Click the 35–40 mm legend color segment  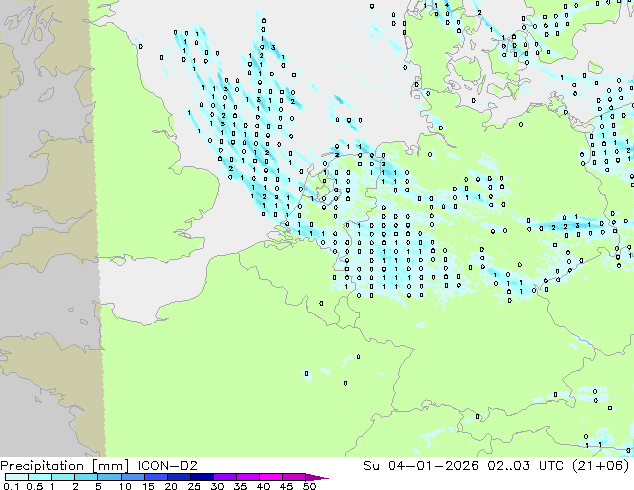coord(251,477)
